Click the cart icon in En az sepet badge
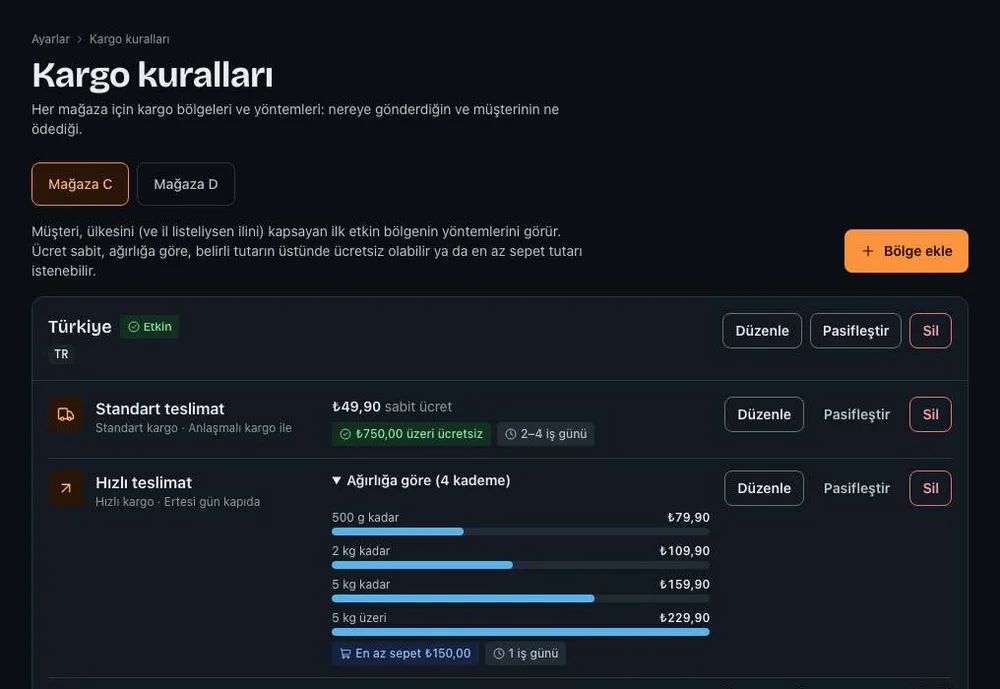The width and height of the screenshot is (1000, 689). click(345, 653)
